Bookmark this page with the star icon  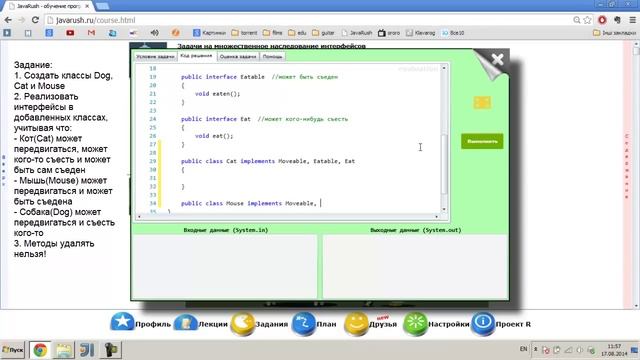(587, 20)
